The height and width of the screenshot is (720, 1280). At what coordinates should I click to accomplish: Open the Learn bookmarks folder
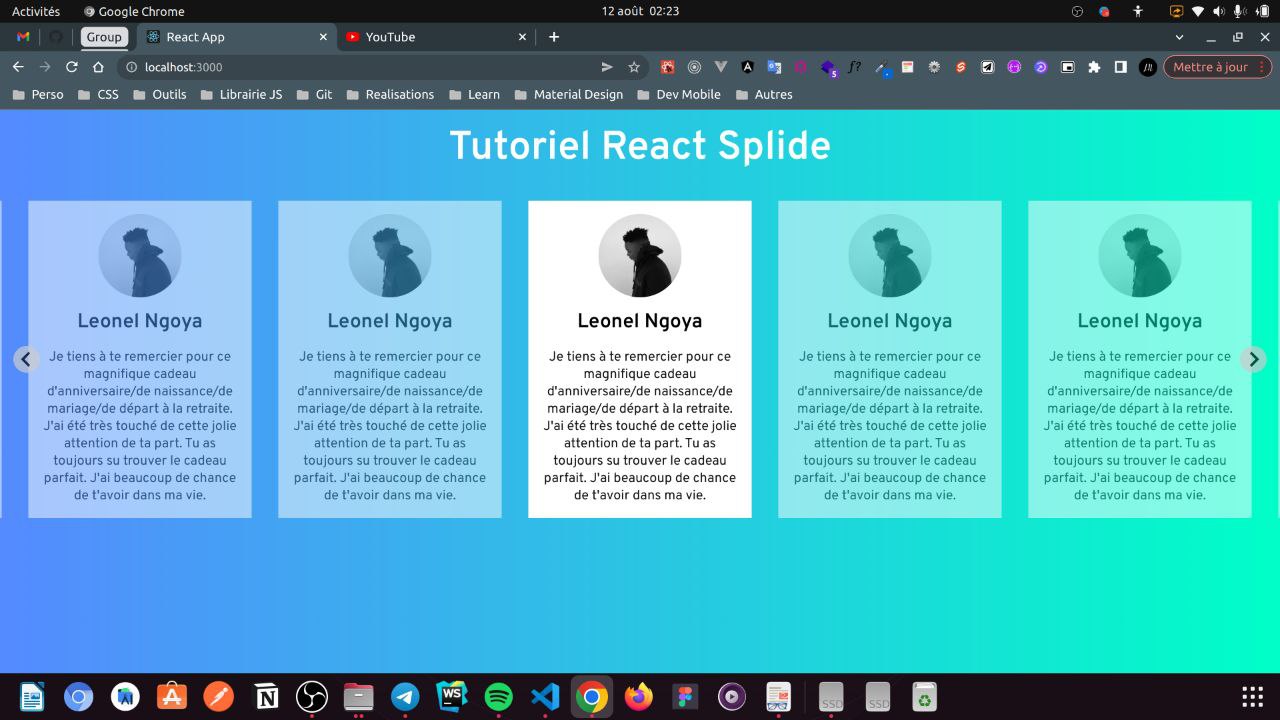pos(473,94)
